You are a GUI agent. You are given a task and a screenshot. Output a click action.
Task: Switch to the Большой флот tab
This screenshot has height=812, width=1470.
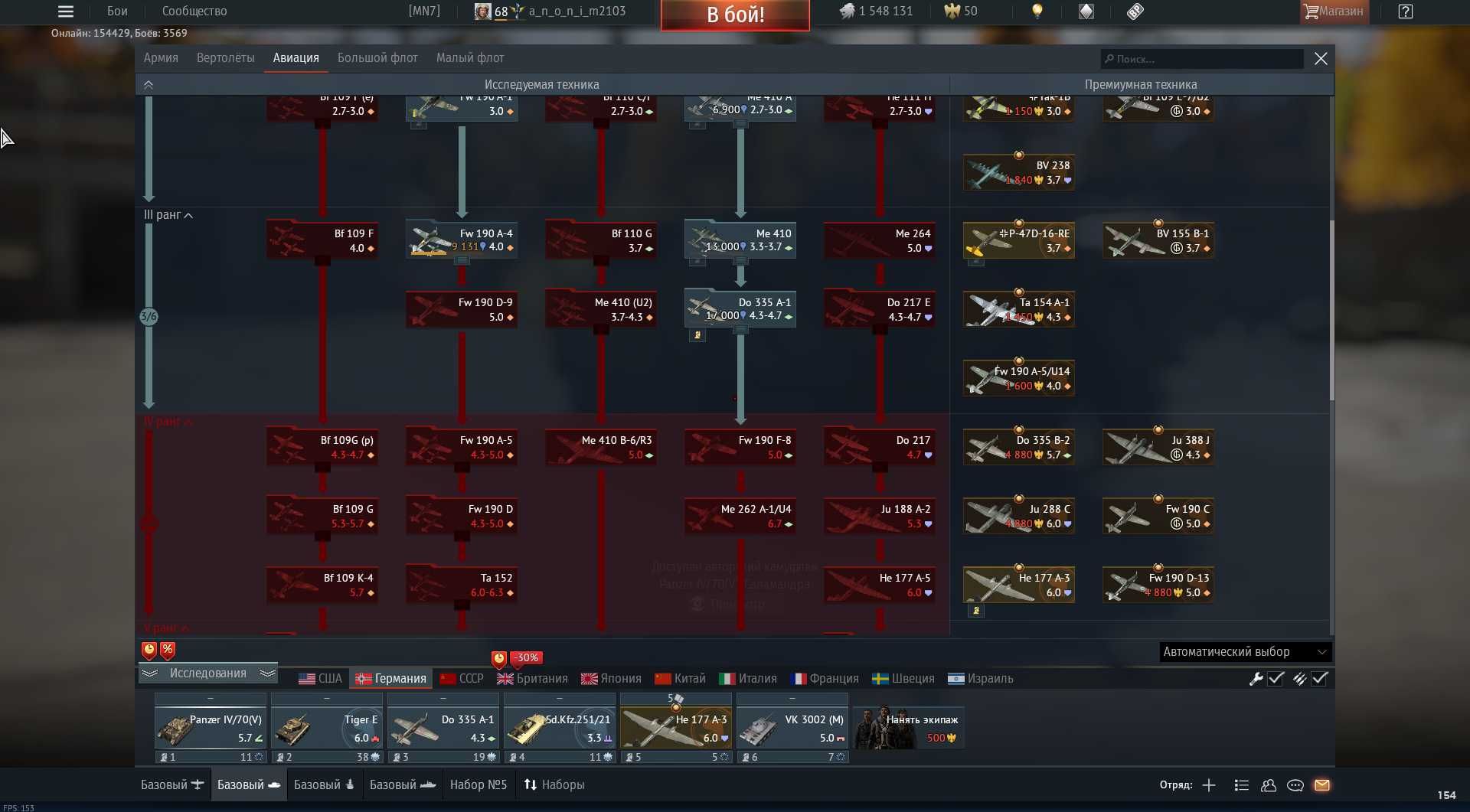377,58
